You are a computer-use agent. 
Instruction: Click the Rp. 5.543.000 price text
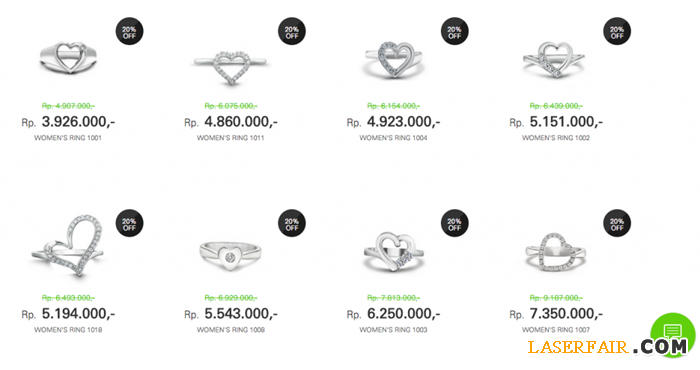click(231, 314)
